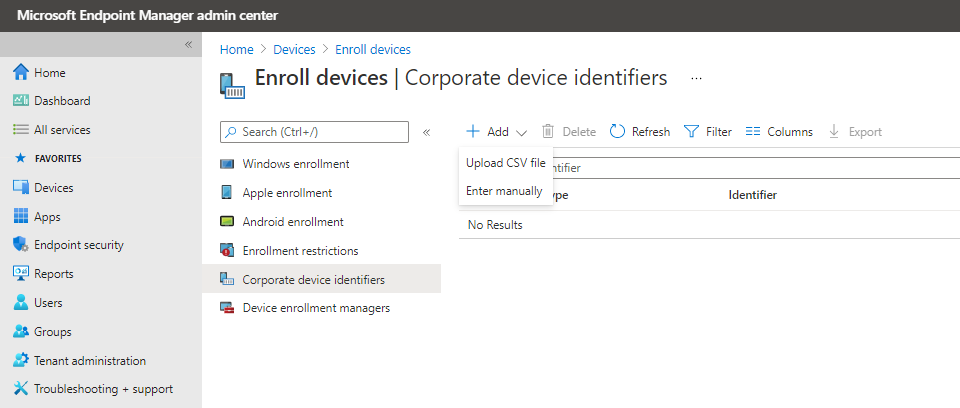Viewport: 960px width, 408px height.
Task: Click the Tenant administration label
Action: click(x=90, y=360)
